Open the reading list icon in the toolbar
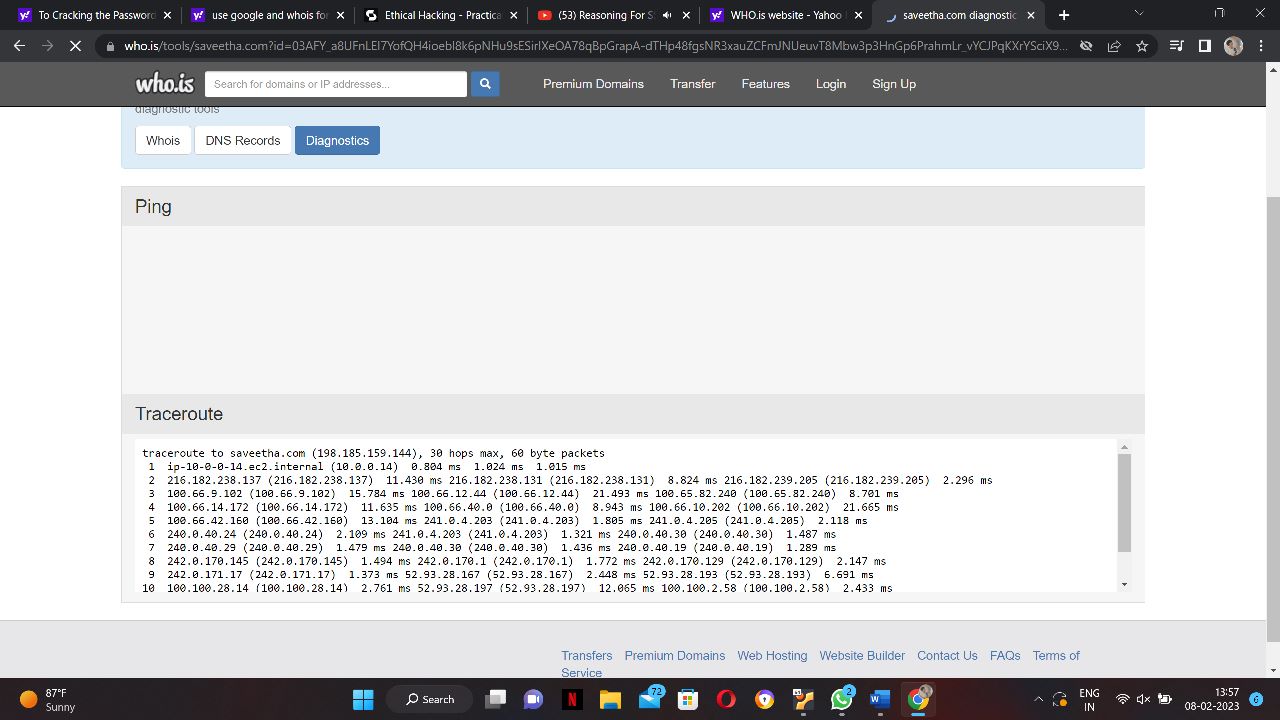 [x=1176, y=45]
